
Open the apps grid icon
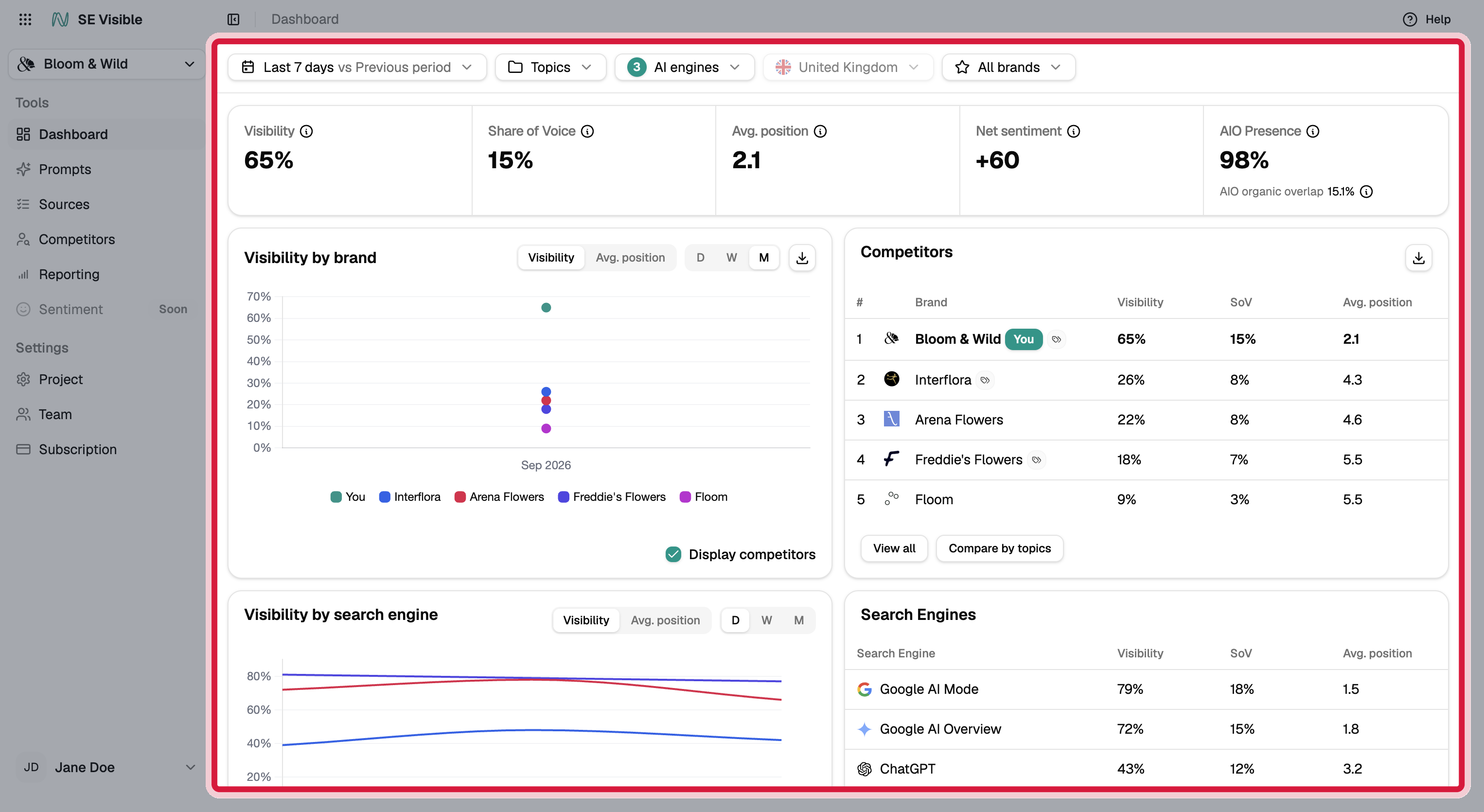coord(25,19)
